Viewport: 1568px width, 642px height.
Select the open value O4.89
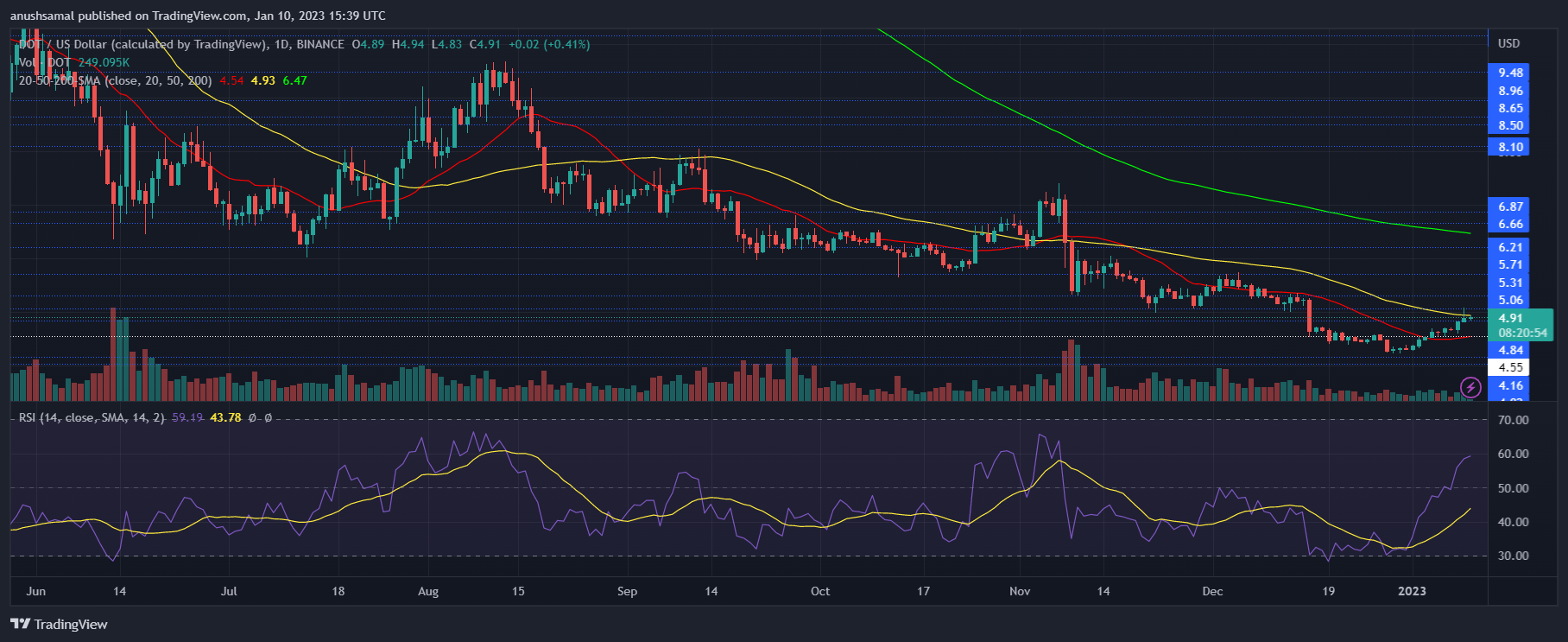[368, 44]
